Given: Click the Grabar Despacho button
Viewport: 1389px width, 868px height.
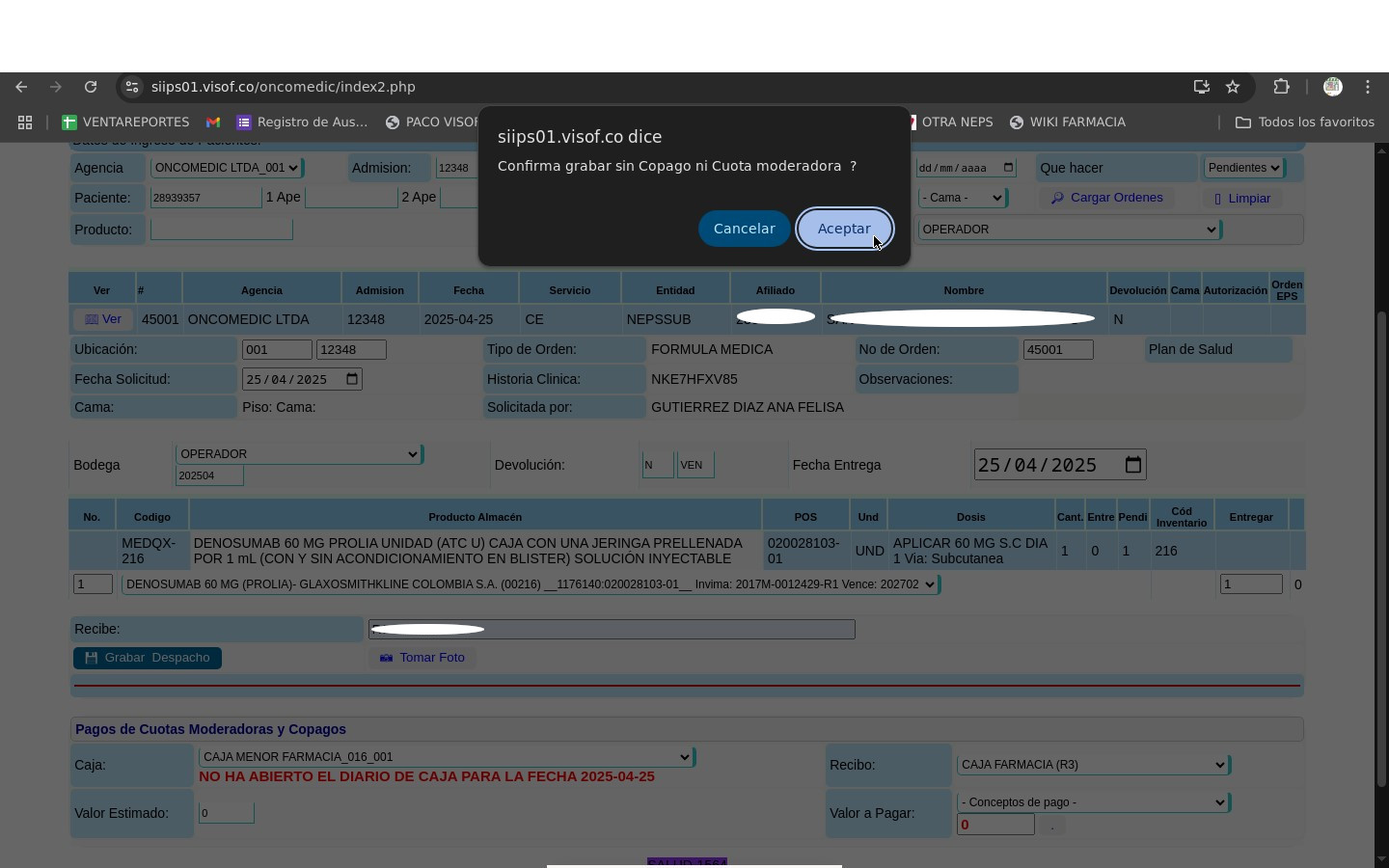Looking at the screenshot, I should [148, 658].
